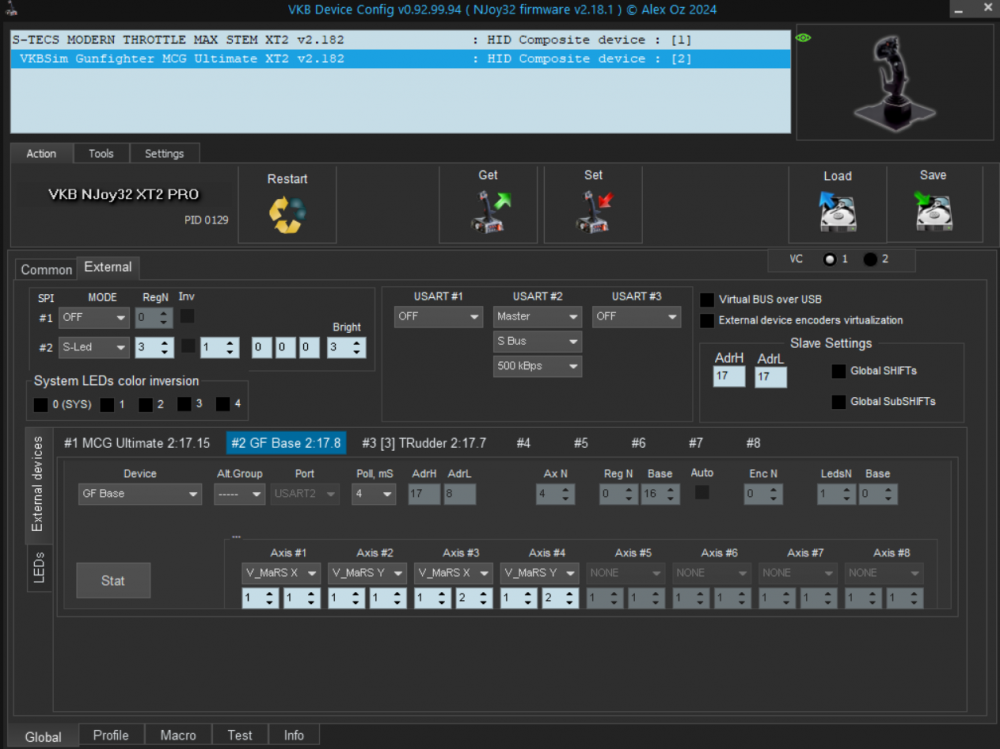Click the joystick icon in the title bar
1000x749 pixels.
(x=9, y=9)
